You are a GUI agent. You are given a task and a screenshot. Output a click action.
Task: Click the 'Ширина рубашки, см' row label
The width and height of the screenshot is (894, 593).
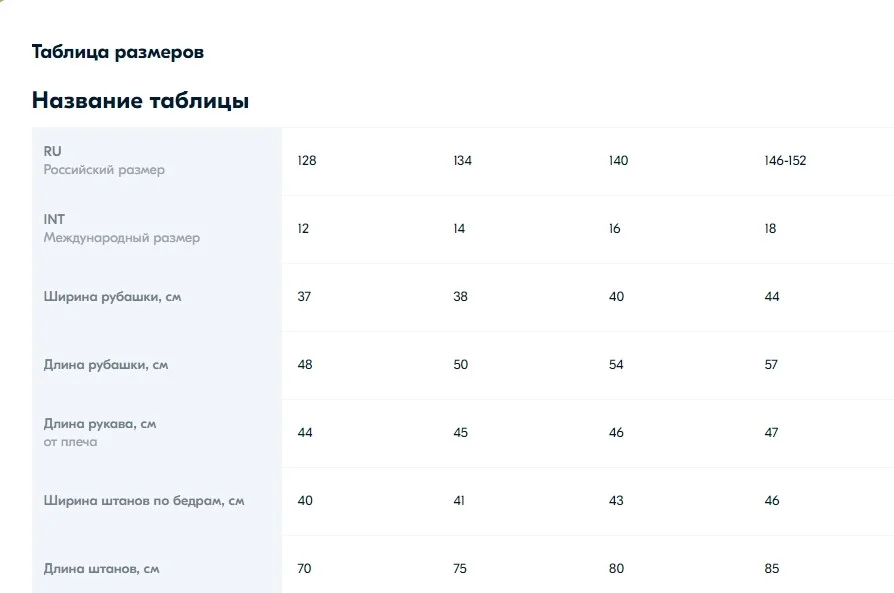[112, 296]
